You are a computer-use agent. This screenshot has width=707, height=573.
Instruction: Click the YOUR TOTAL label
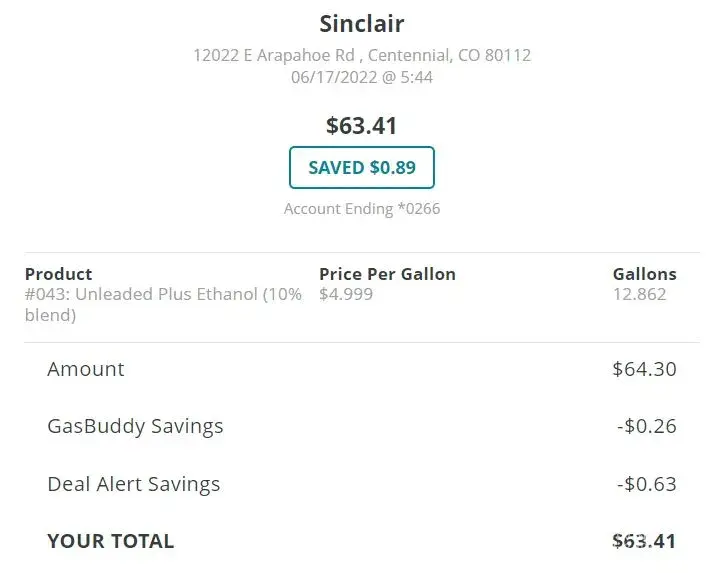coord(110,541)
